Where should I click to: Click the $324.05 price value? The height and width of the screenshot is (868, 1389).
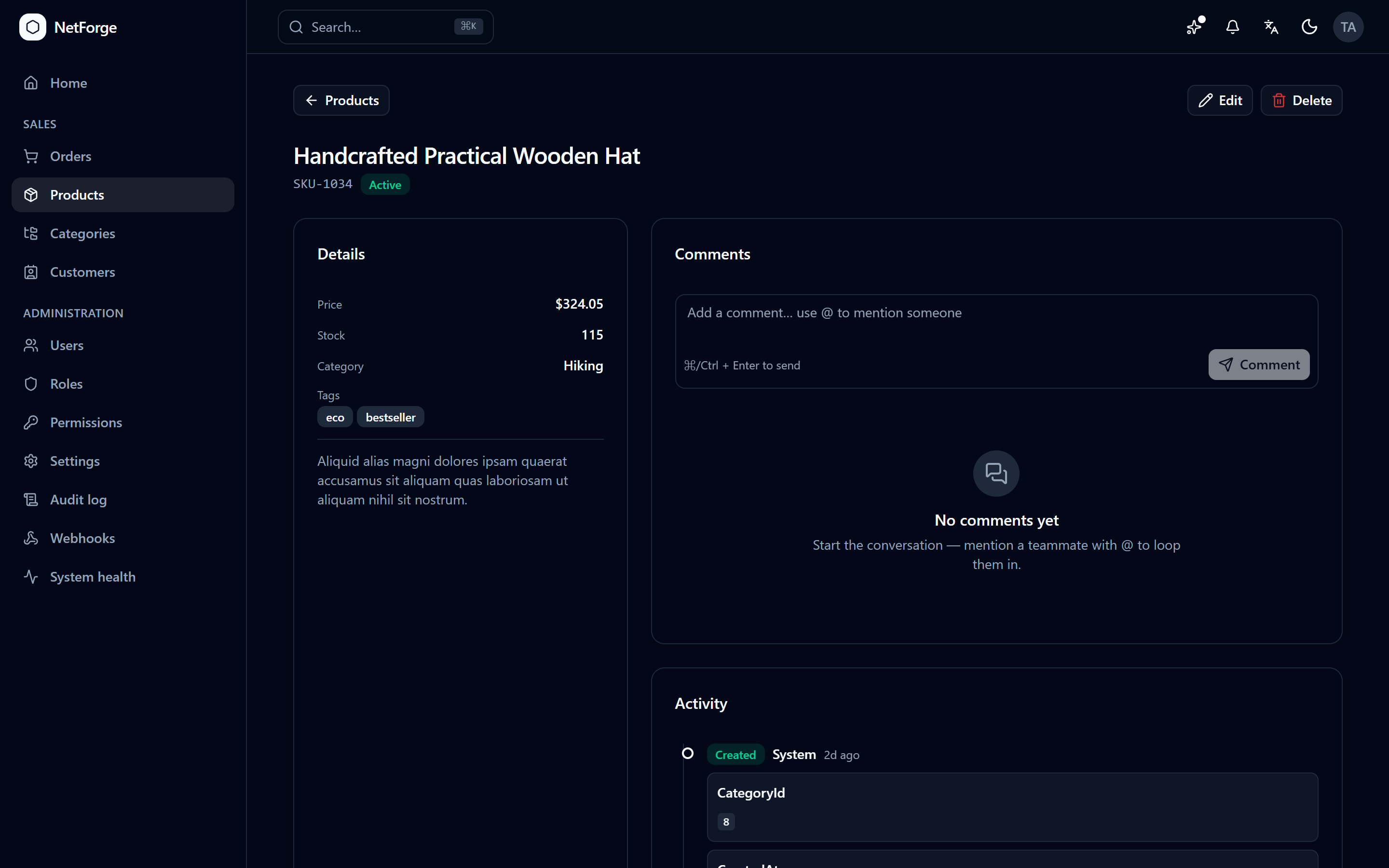[x=579, y=304]
